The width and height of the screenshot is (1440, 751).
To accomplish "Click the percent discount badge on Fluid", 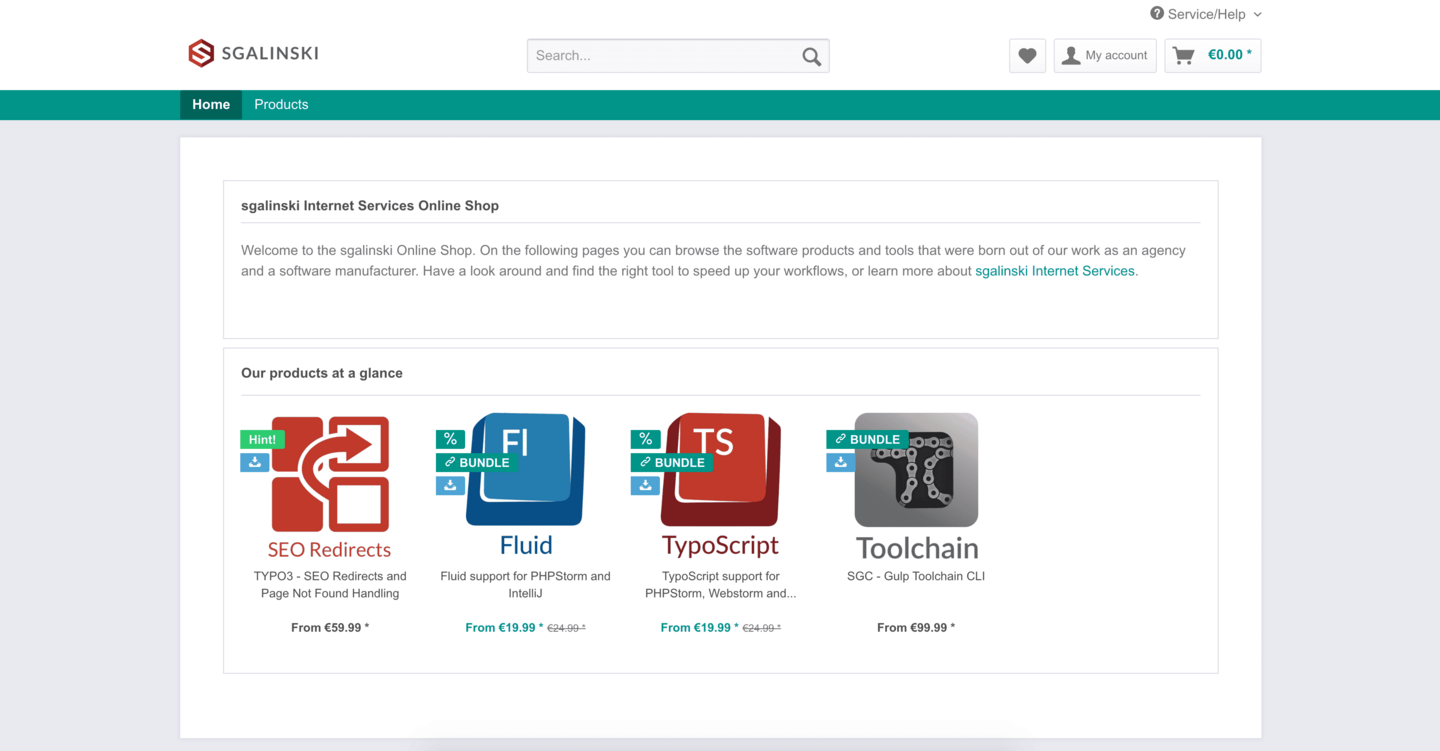I will coord(450,439).
